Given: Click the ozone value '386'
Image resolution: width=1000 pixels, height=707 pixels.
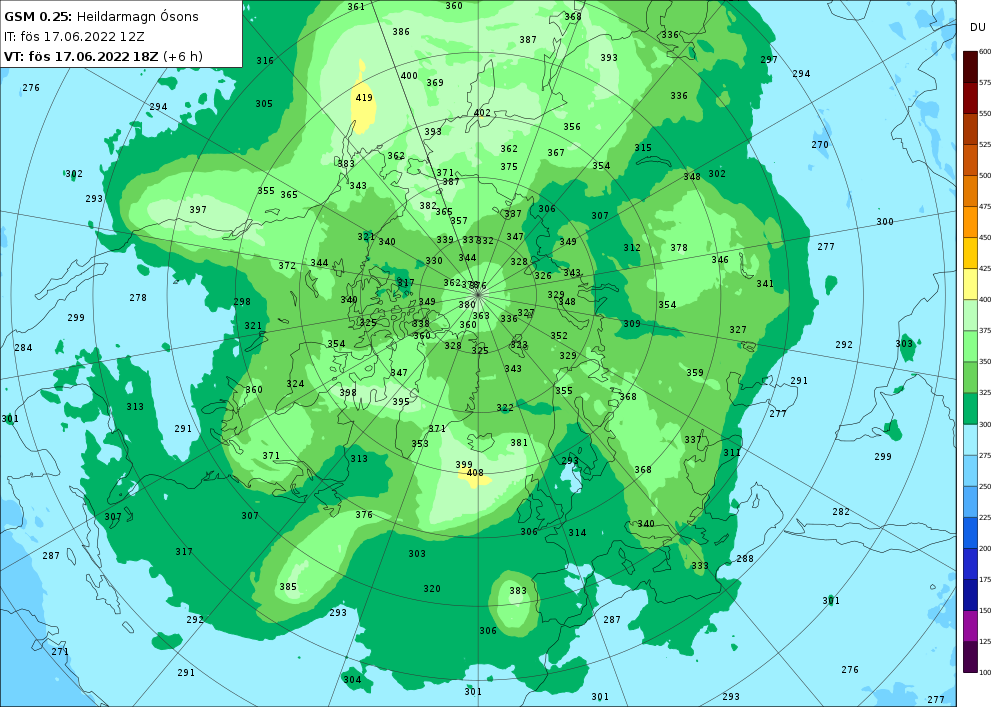Looking at the screenshot, I should pyautogui.click(x=401, y=31).
